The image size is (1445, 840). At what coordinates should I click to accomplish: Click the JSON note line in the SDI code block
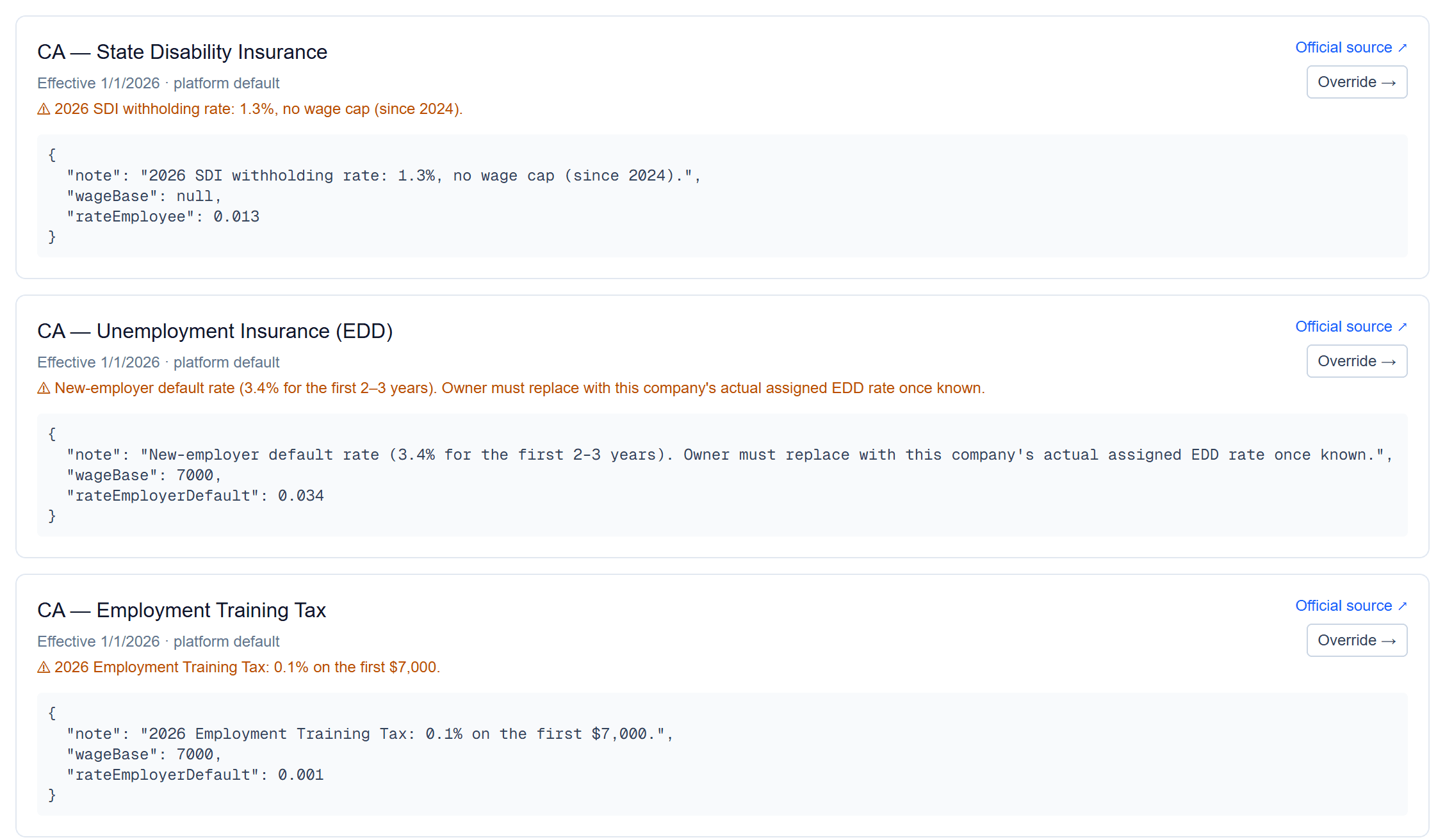pyautogui.click(x=384, y=175)
